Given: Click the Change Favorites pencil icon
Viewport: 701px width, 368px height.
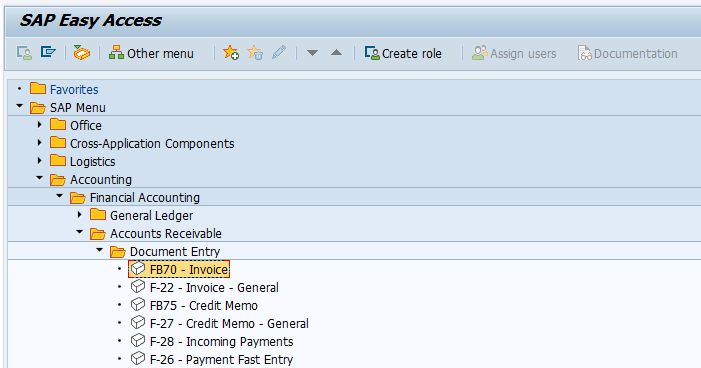Looking at the screenshot, I should click(279, 52).
